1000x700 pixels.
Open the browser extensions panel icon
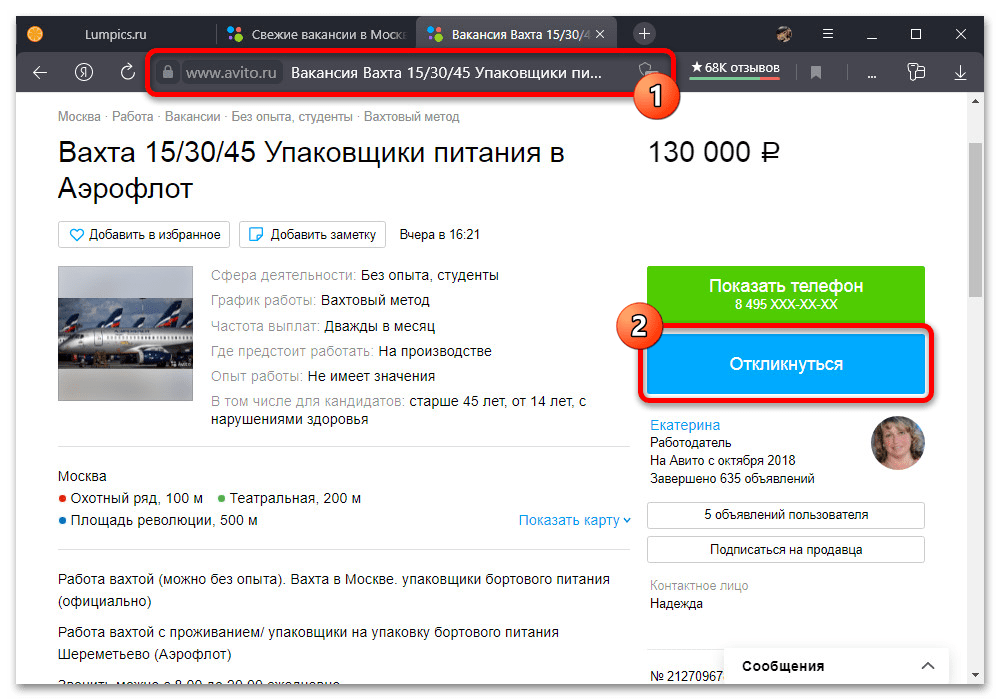point(916,72)
